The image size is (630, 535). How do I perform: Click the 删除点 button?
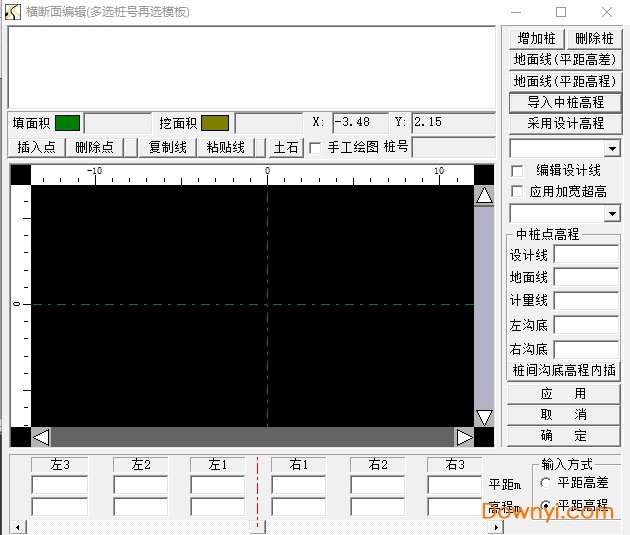94,147
